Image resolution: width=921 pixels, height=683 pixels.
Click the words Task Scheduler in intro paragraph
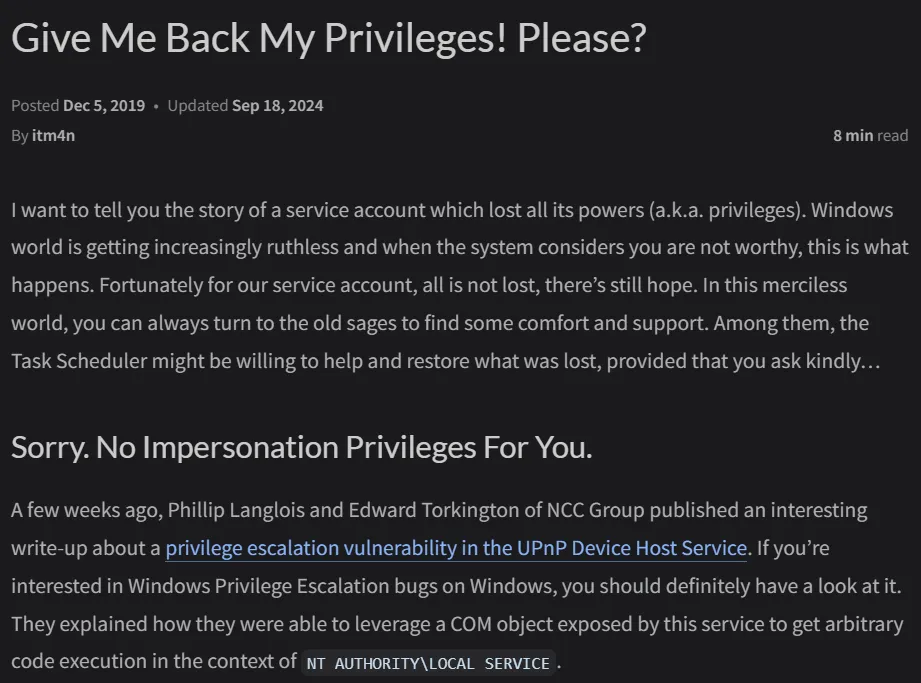point(79,361)
